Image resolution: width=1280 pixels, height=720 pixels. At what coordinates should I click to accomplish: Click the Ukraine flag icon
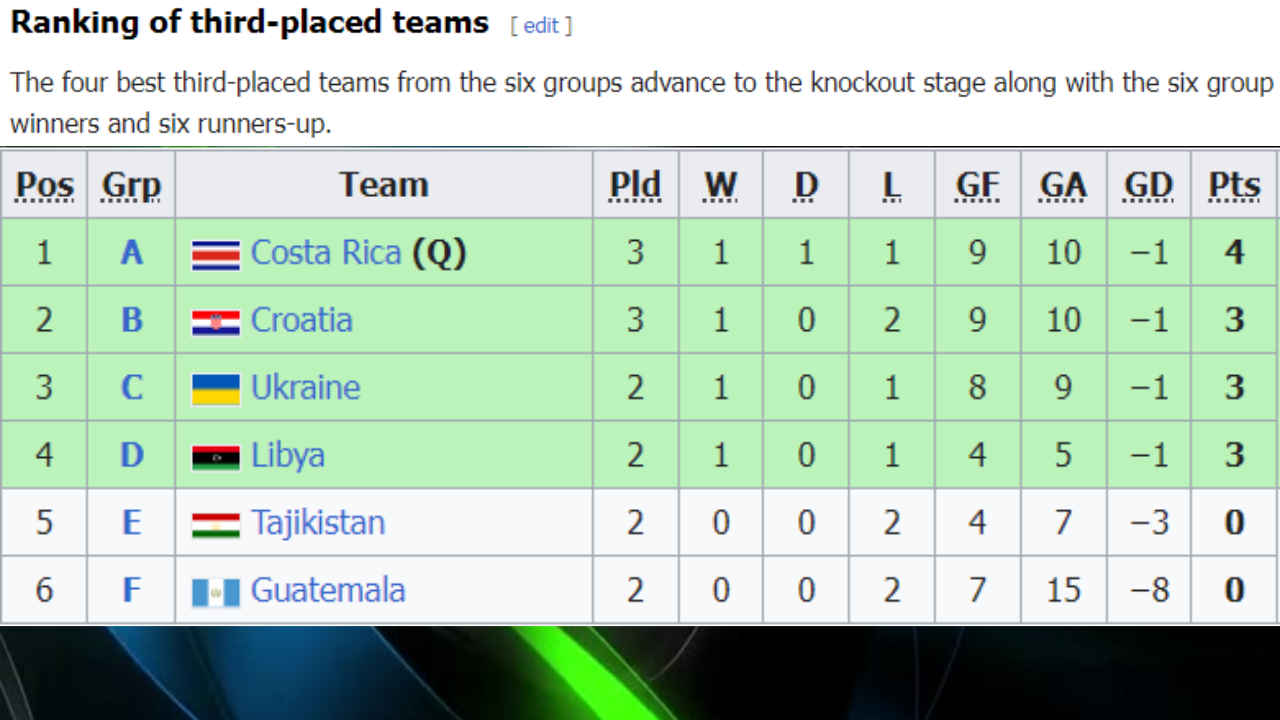[216, 389]
